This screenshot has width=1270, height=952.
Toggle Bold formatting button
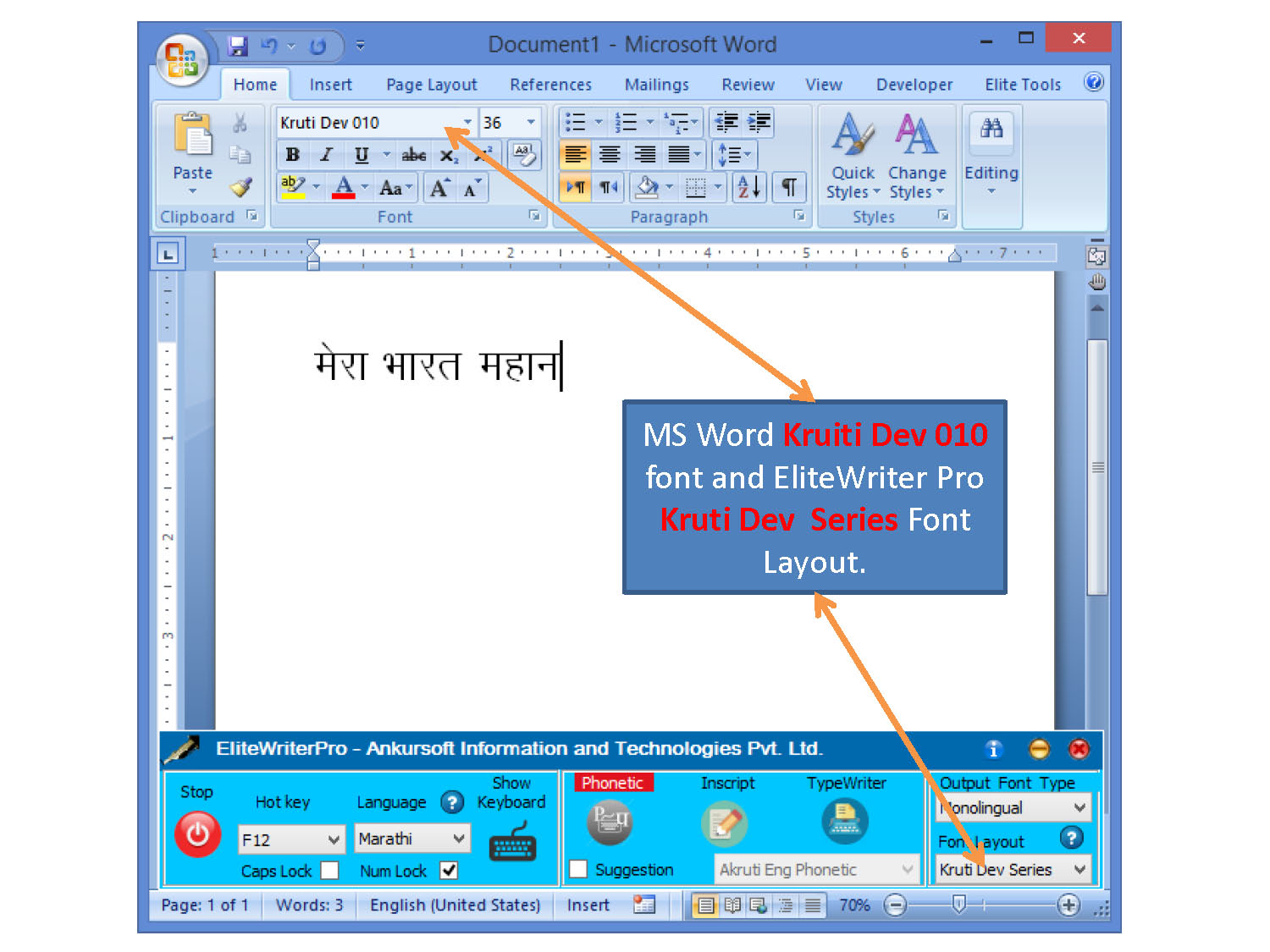coord(292,155)
